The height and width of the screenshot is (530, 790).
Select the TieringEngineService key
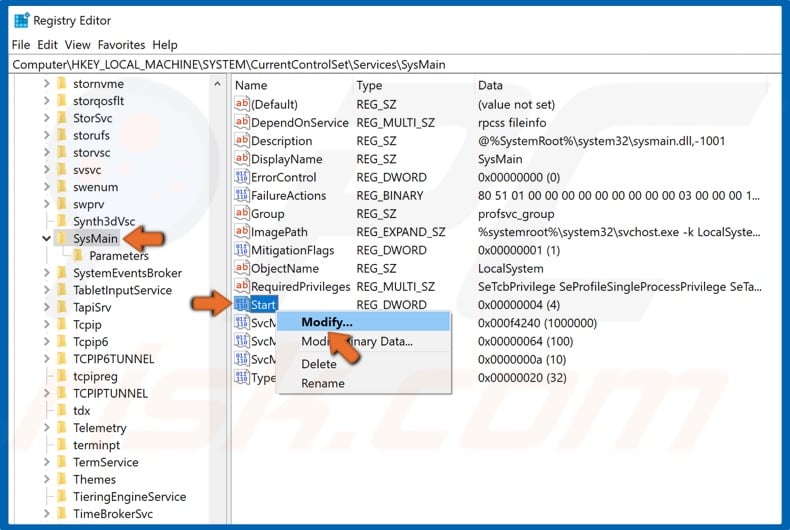pos(129,496)
